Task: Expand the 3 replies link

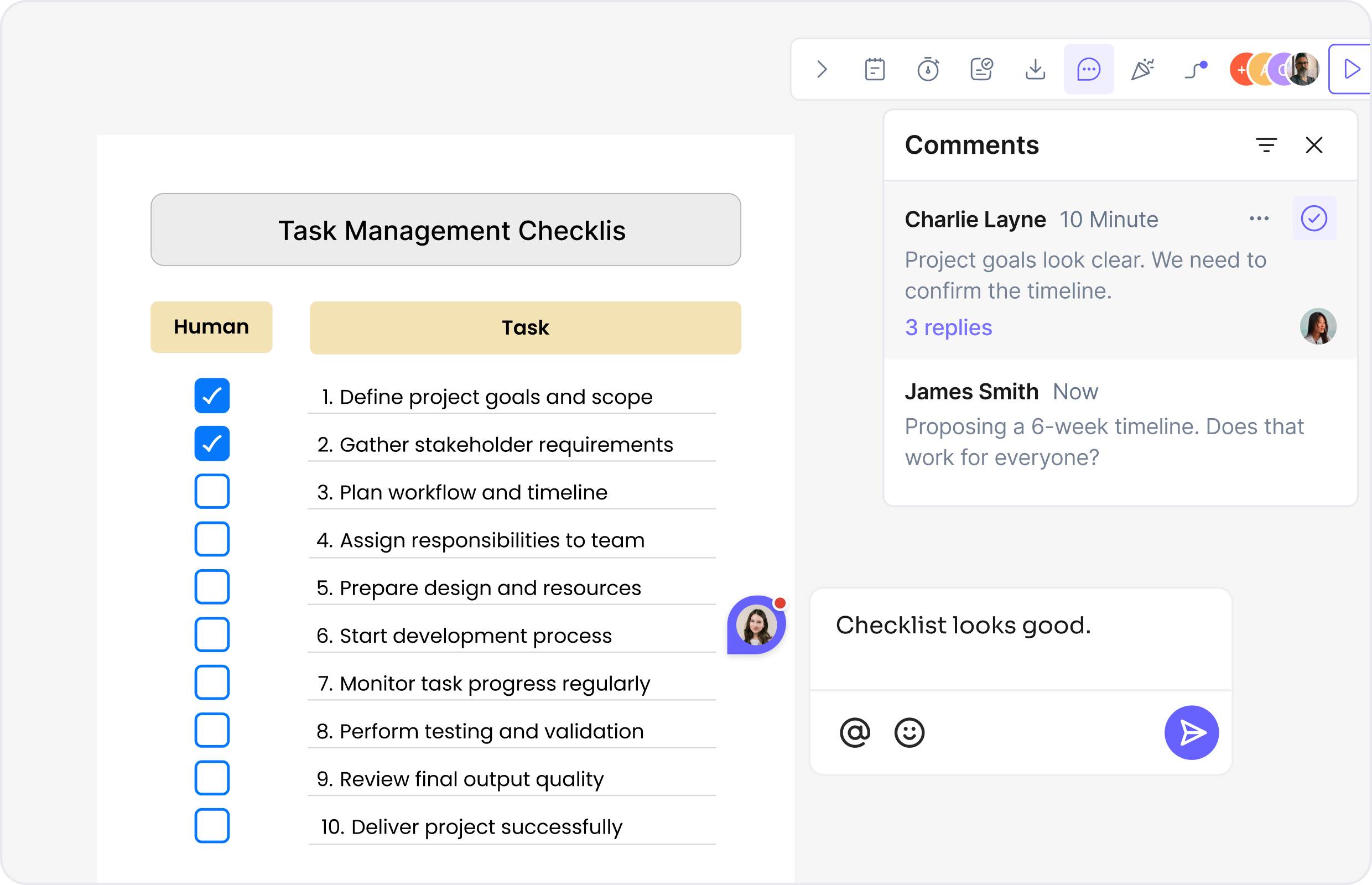Action: (x=948, y=327)
